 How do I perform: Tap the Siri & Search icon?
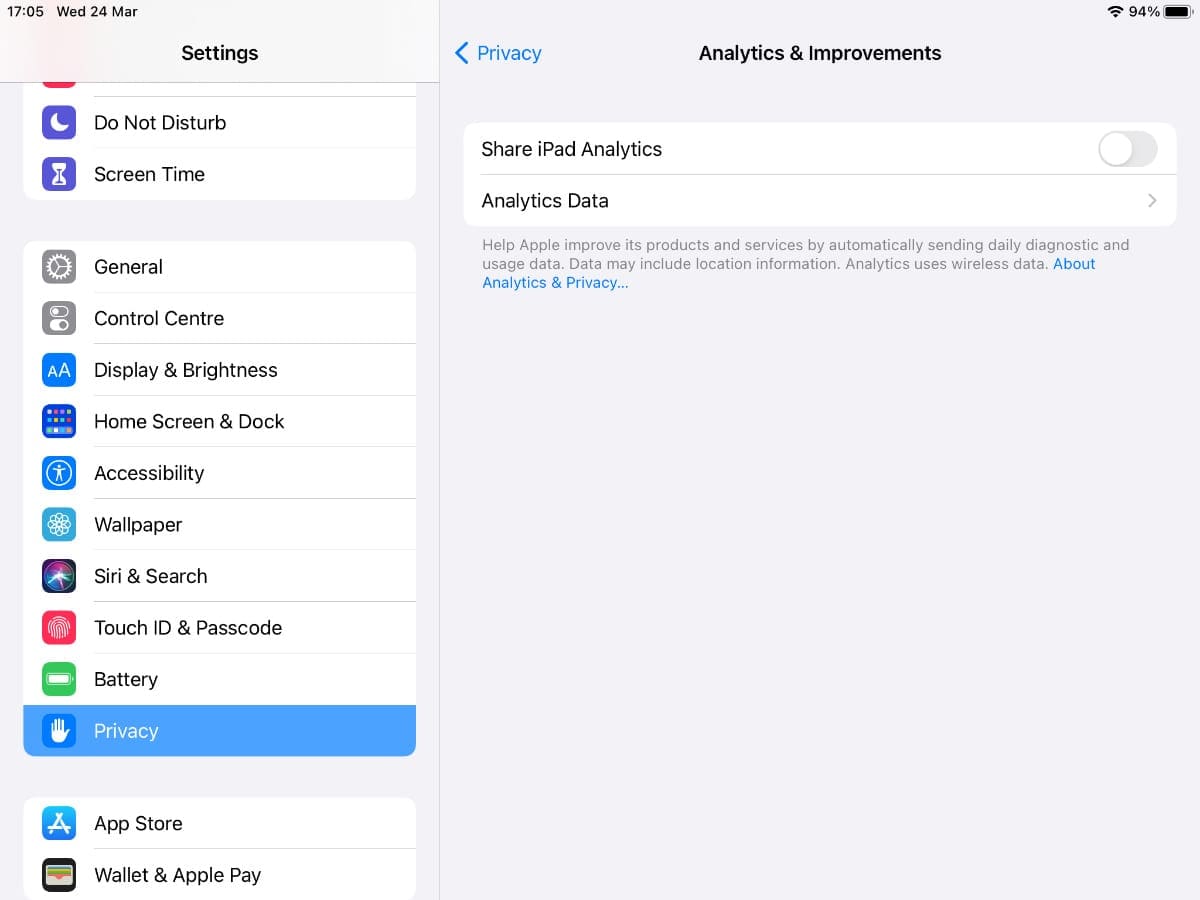click(x=59, y=576)
